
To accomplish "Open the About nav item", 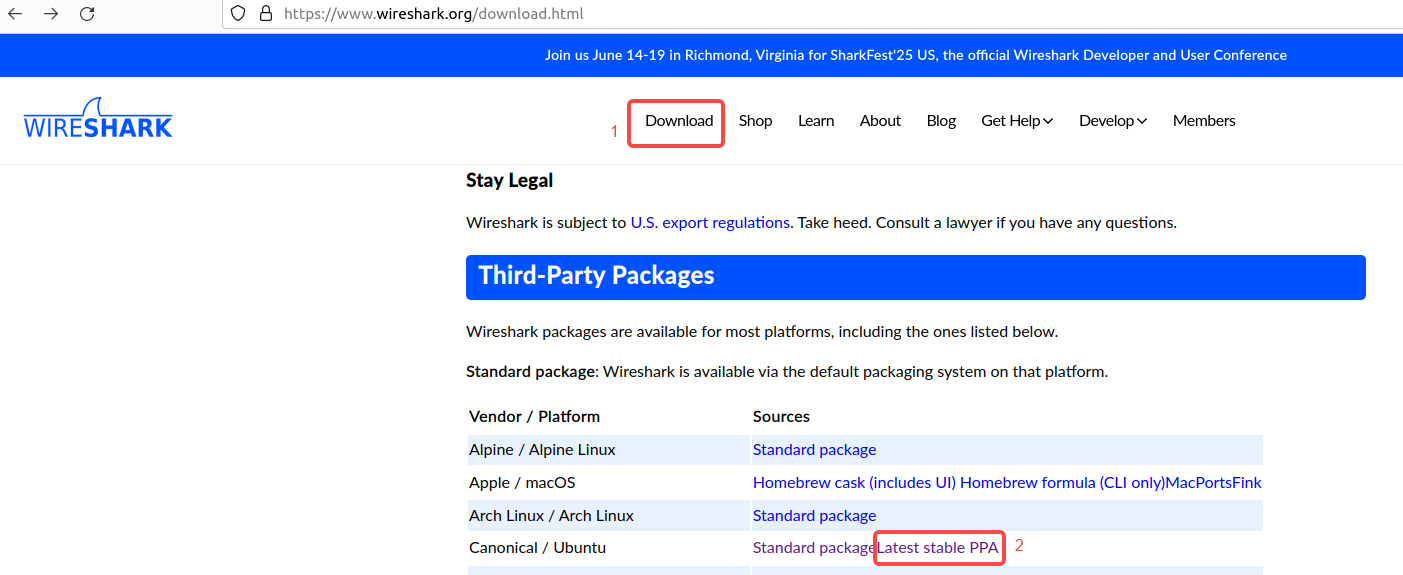I will 880,121.
